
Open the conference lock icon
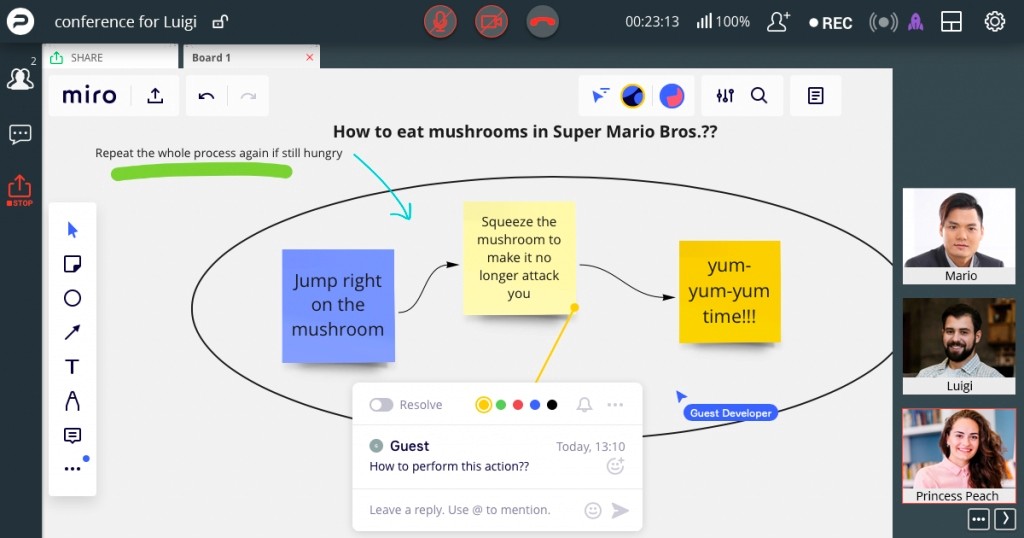(x=220, y=22)
